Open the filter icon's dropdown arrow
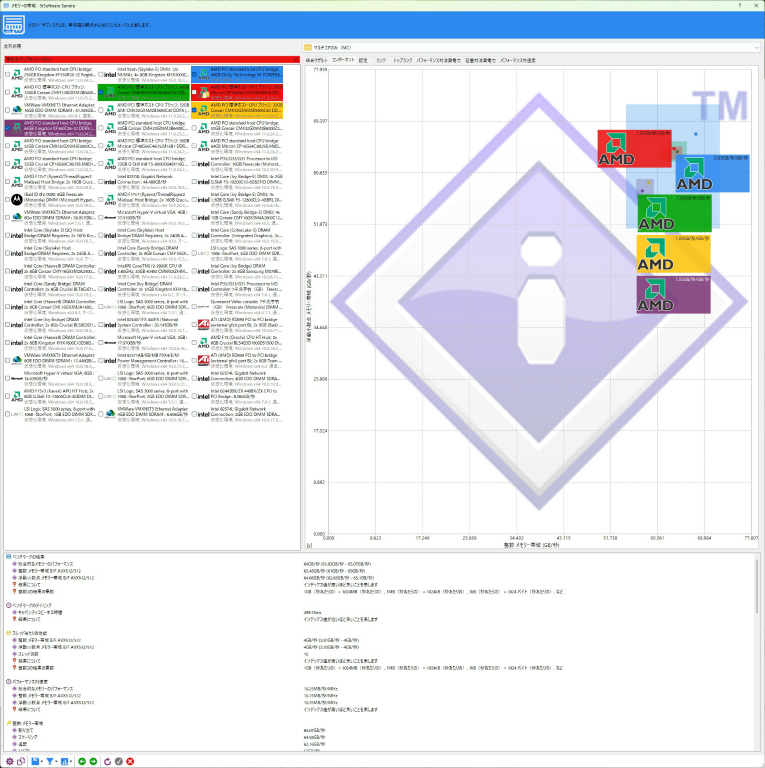Viewport: 765px width, 768px height. point(56,761)
